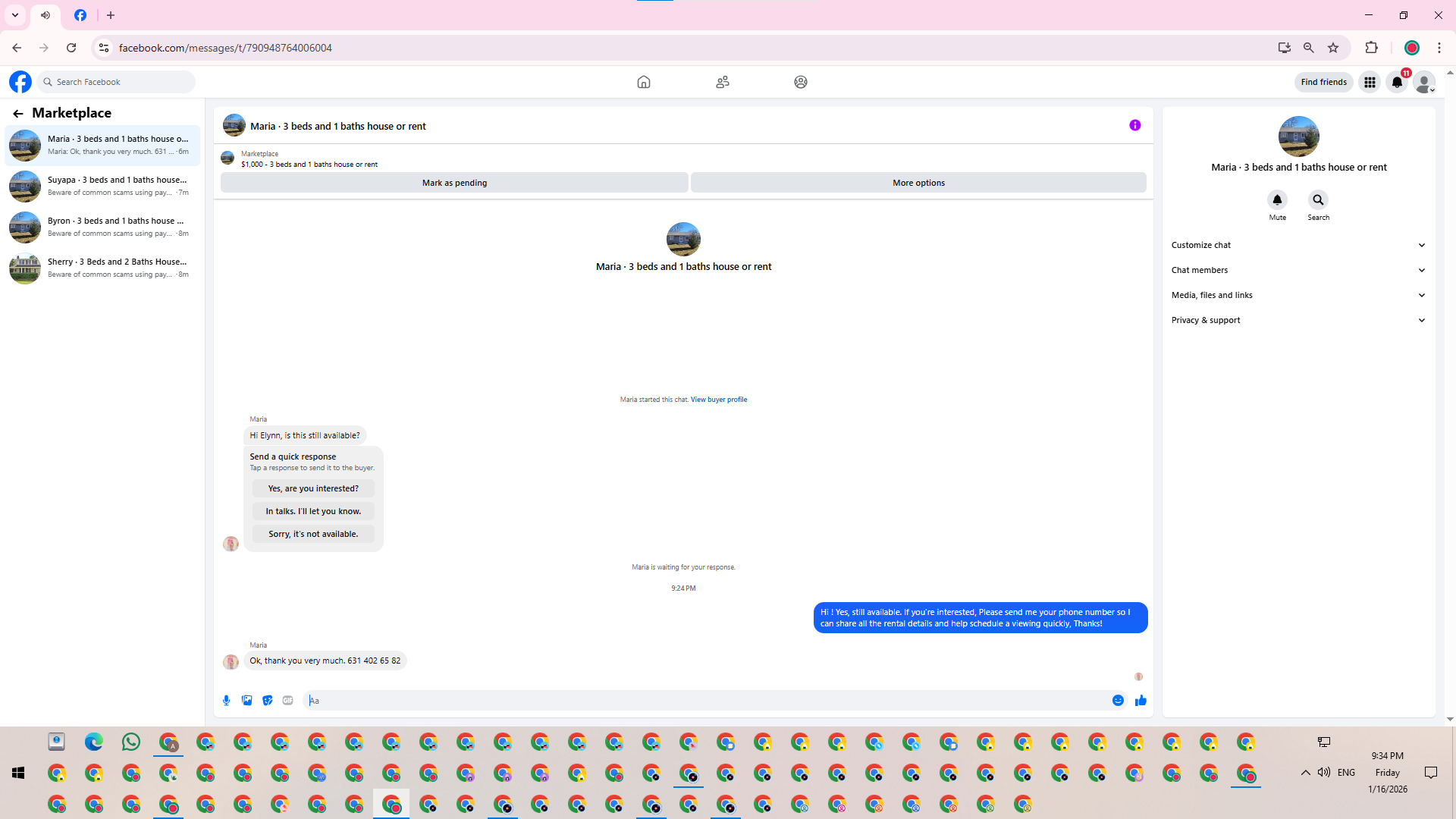1456x819 pixels.
Task: Expand Media, files and links section
Action: pyautogui.click(x=1298, y=295)
